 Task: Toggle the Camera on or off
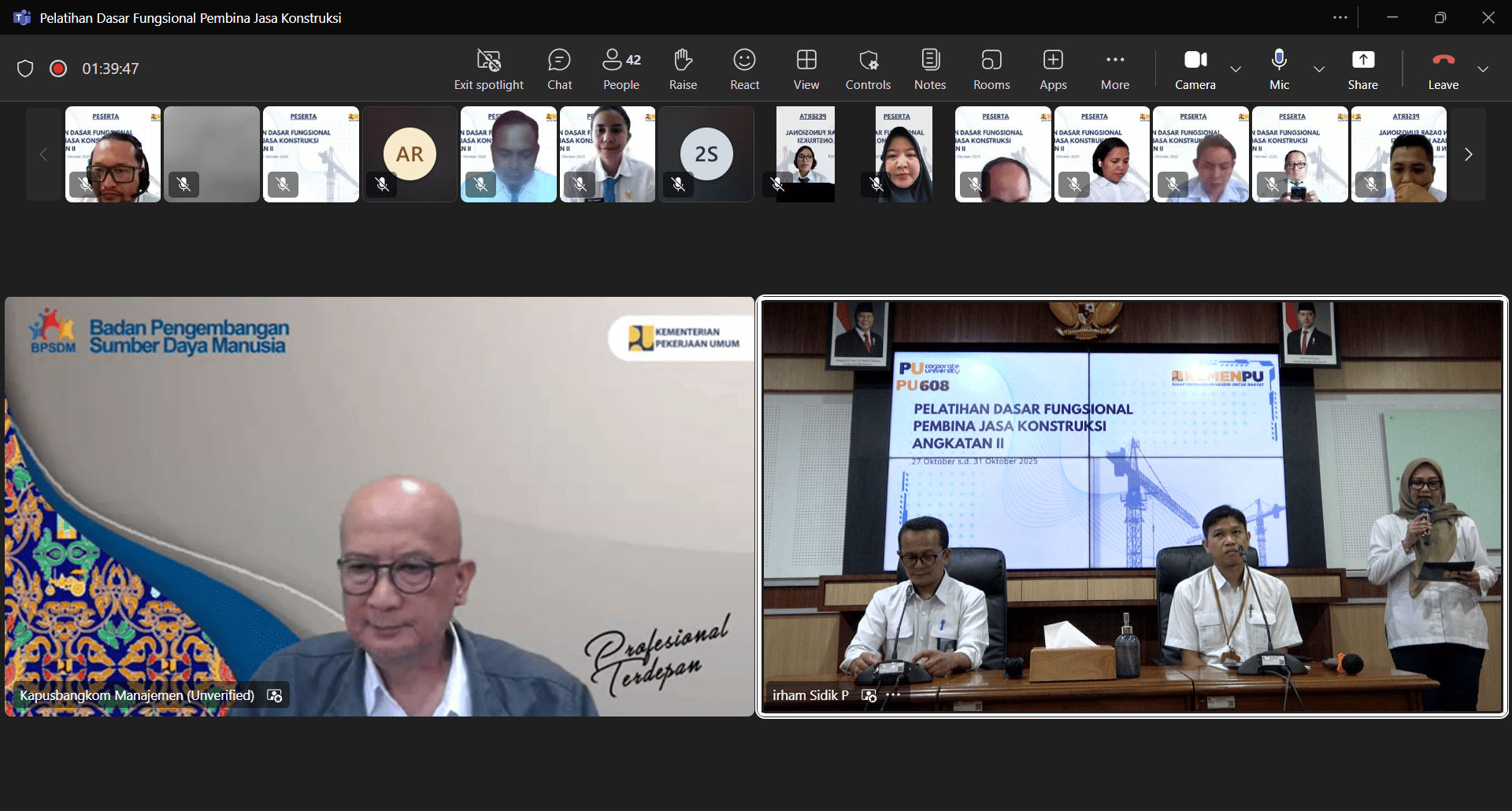1195,69
